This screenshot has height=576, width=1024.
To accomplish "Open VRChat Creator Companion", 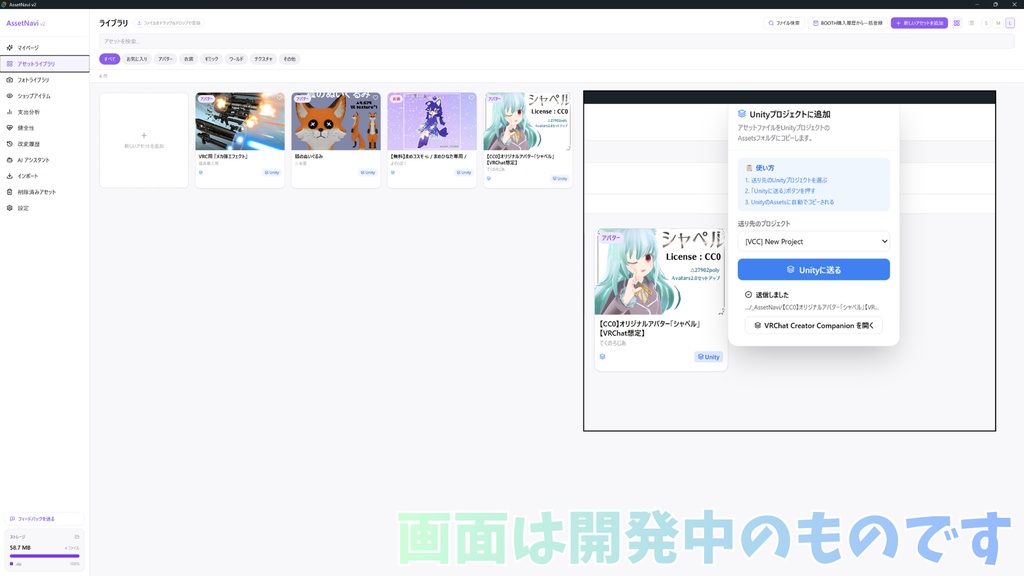I will [x=813, y=325].
